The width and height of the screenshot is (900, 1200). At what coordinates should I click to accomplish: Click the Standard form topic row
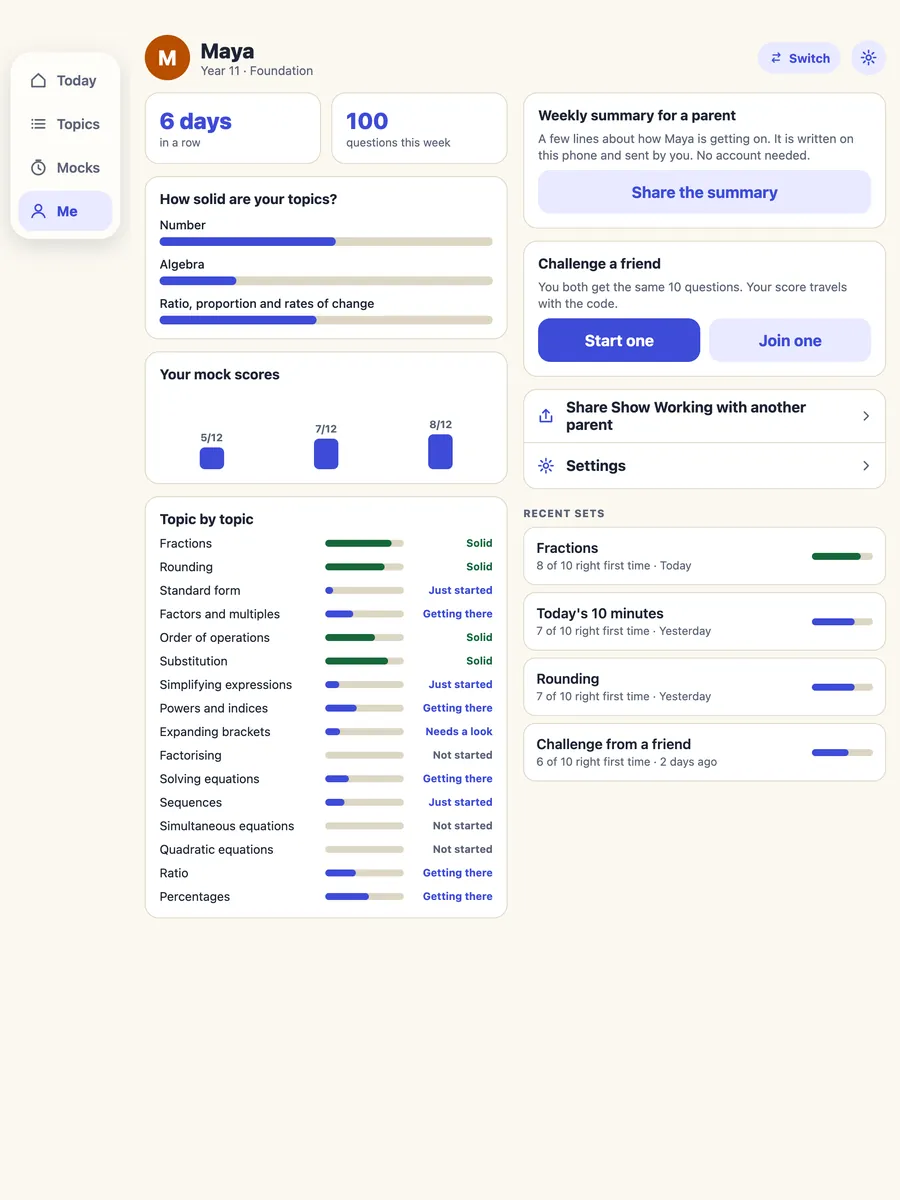tap(326, 591)
